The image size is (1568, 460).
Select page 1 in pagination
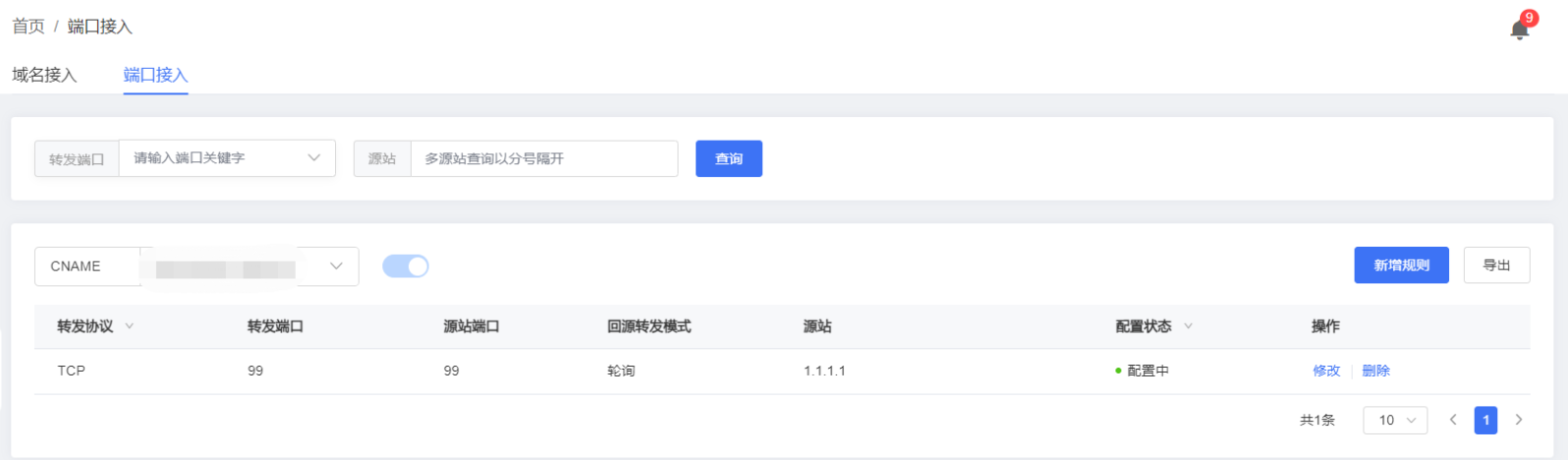point(1485,420)
